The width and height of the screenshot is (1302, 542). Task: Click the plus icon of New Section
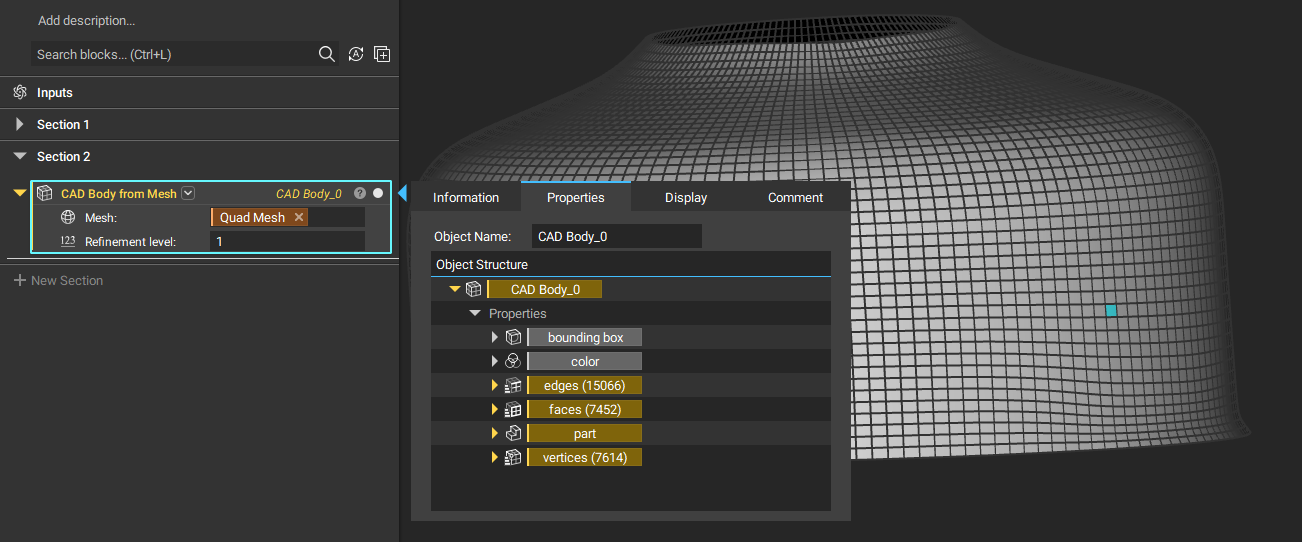pyautogui.click(x=20, y=281)
